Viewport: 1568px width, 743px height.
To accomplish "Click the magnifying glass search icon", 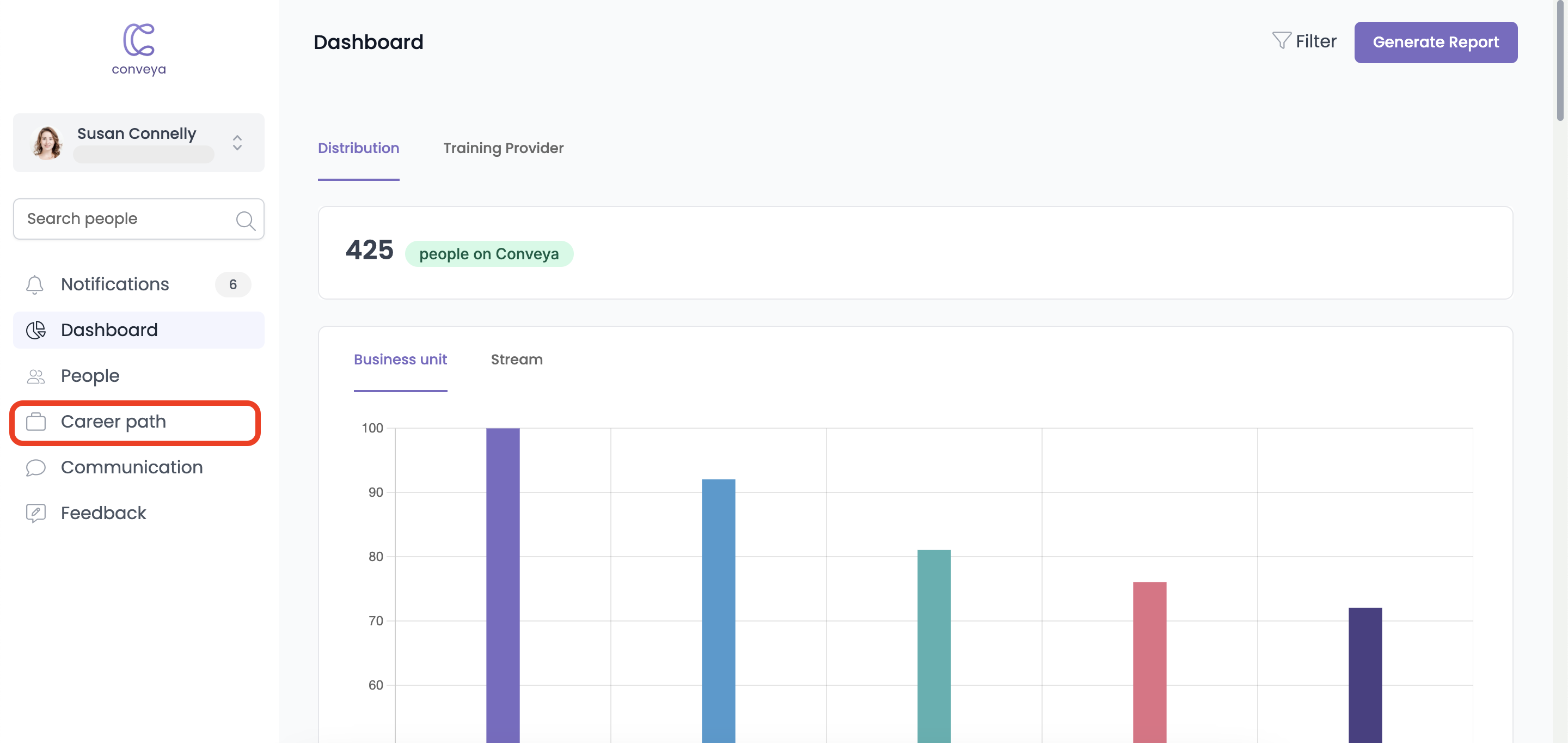I will pyautogui.click(x=246, y=221).
